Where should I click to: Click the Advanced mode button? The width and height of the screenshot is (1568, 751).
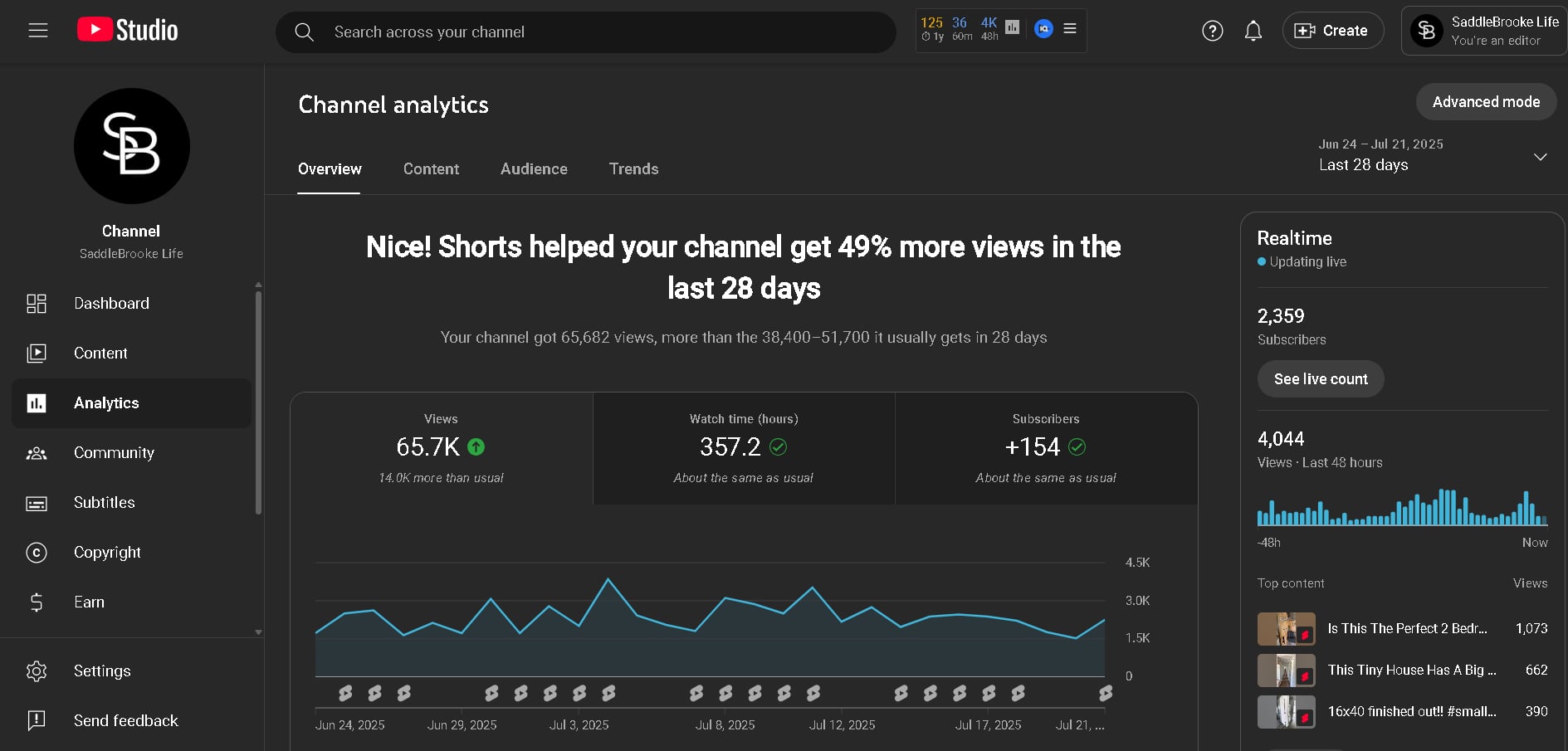pos(1486,102)
